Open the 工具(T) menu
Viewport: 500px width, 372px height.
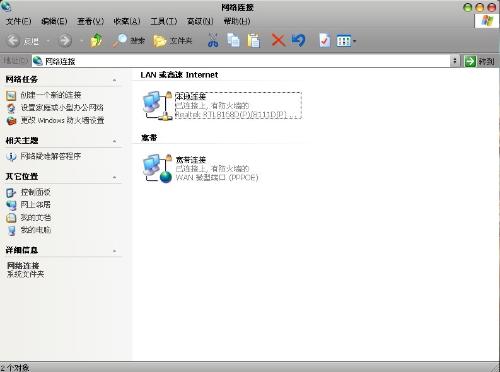(x=163, y=21)
